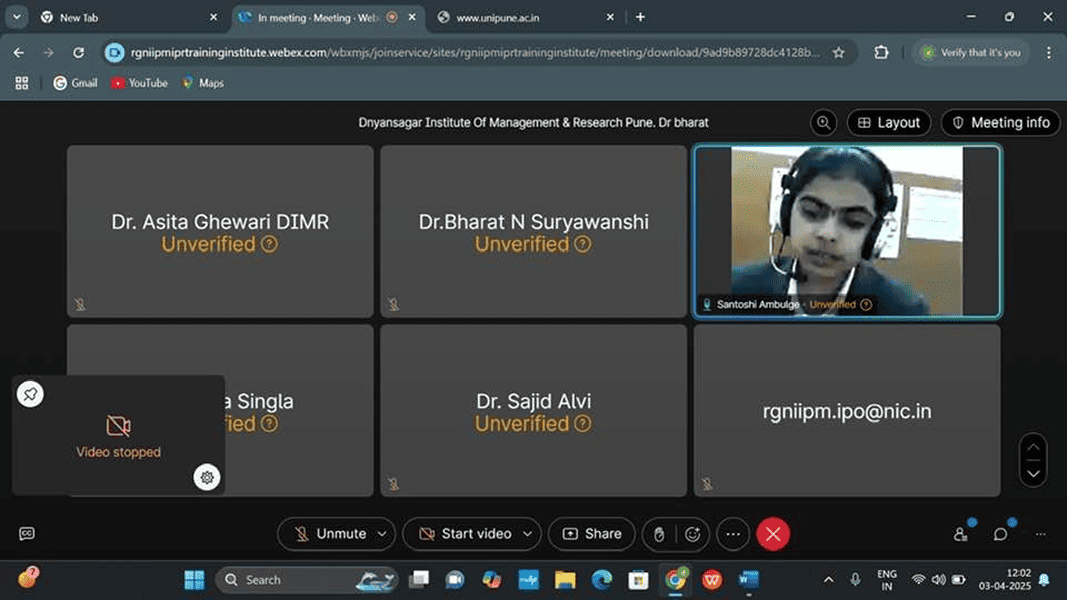Open the apps grid in bookmarks bar
This screenshot has height=600, width=1067.
pyautogui.click(x=22, y=83)
